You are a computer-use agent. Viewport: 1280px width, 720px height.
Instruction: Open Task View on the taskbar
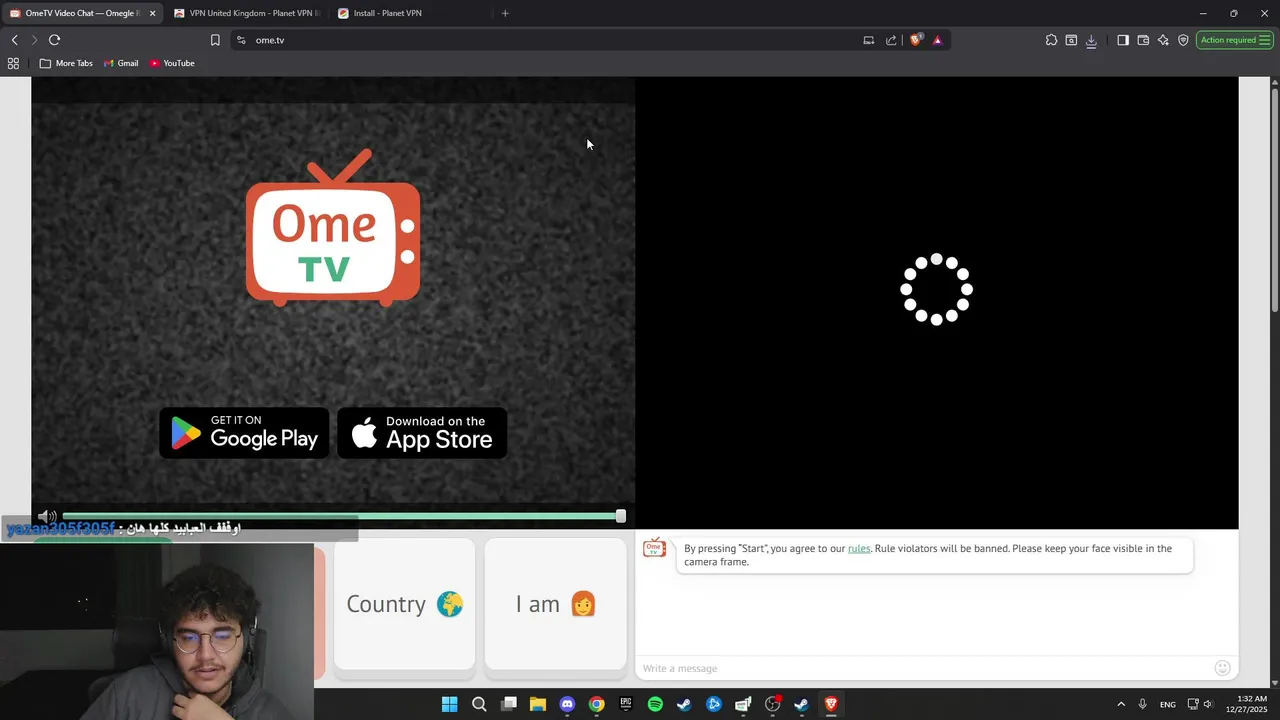509,704
